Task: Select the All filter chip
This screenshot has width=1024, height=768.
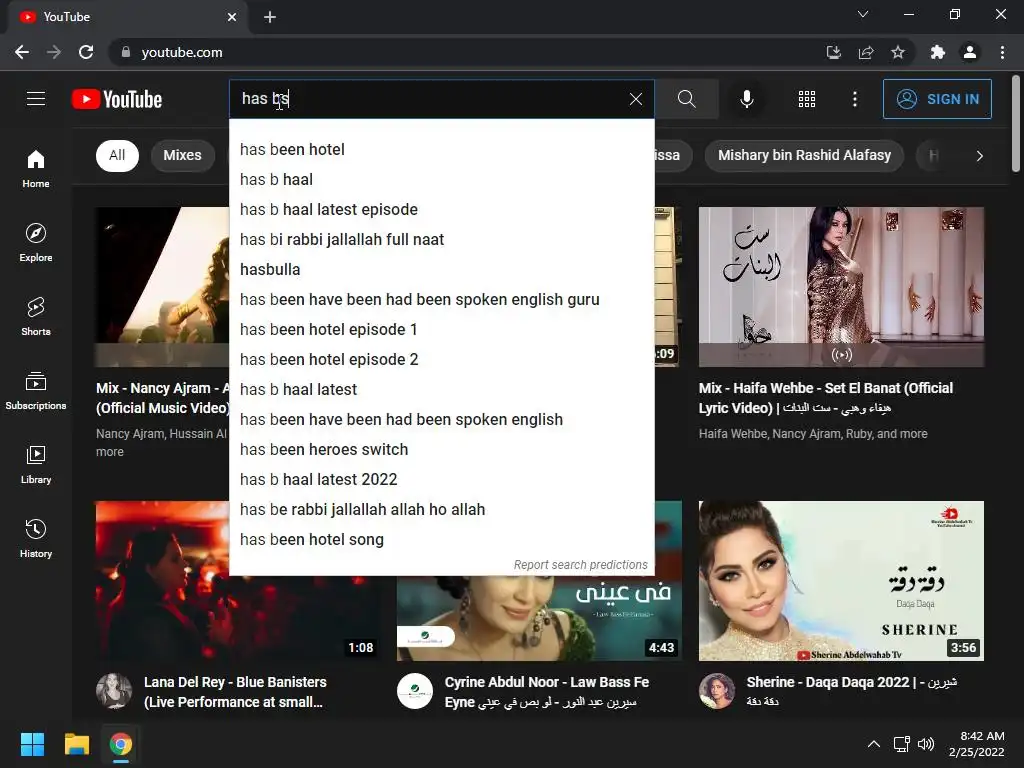Action: click(x=117, y=155)
